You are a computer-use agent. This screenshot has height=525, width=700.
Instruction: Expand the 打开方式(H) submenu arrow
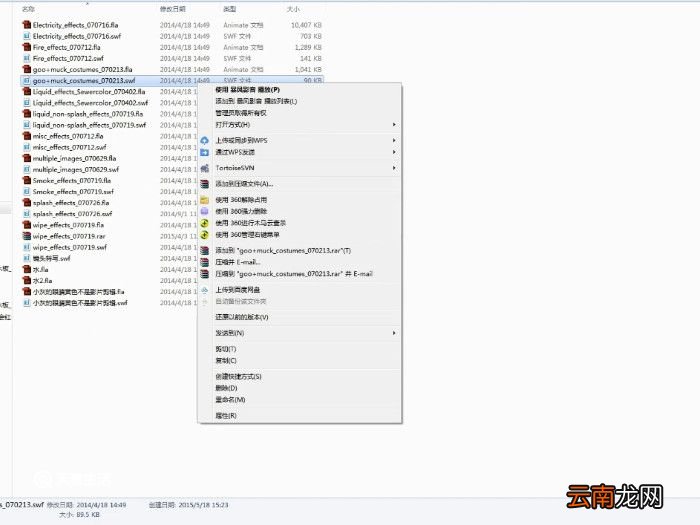pos(395,125)
